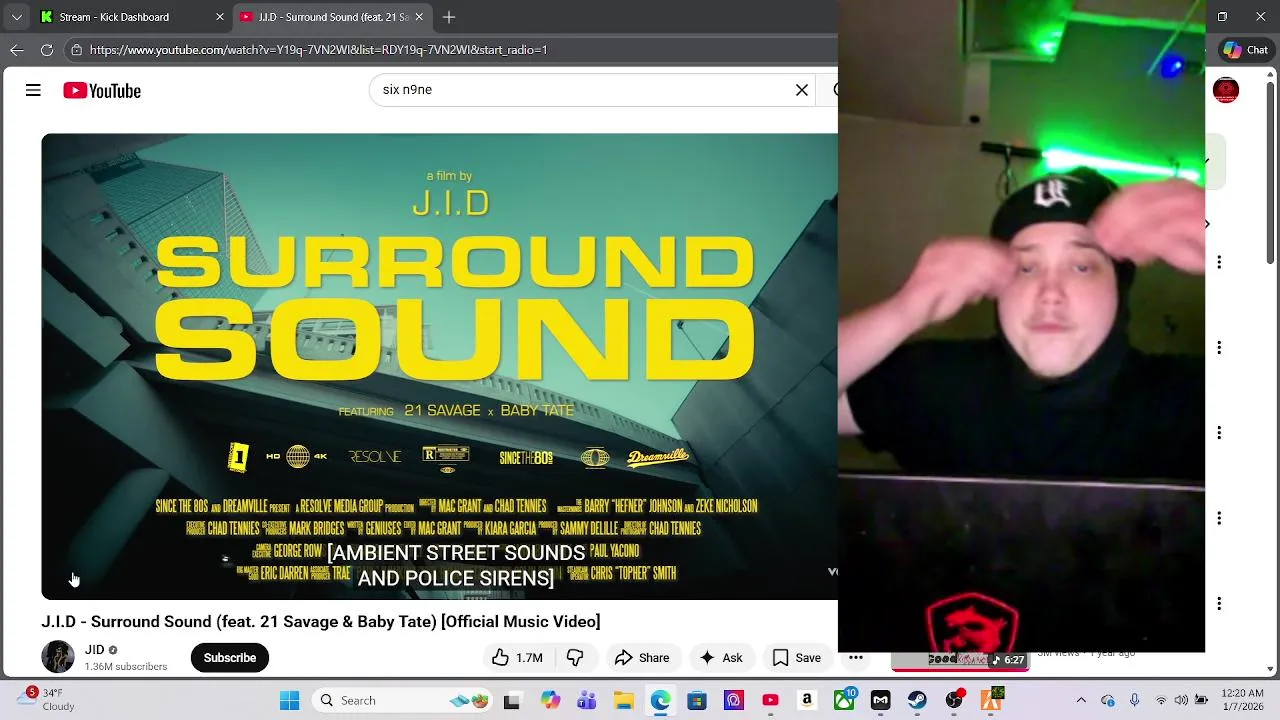Screen dimensions: 1280x720
Task: Open Microsoft Teams from the taskbar
Action: pos(586,700)
